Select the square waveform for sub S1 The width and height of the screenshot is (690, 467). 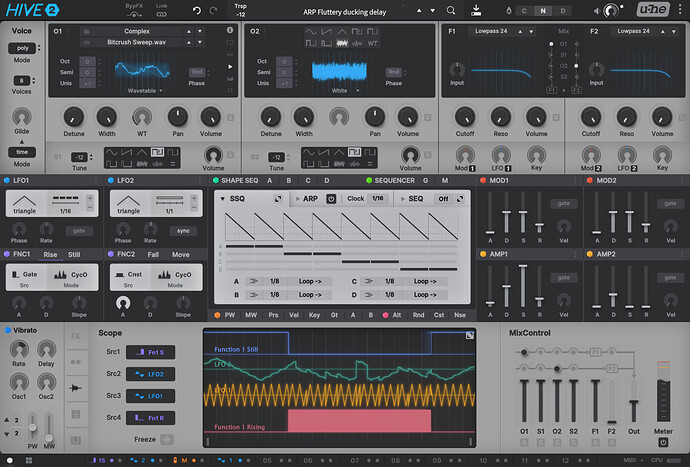157,152
